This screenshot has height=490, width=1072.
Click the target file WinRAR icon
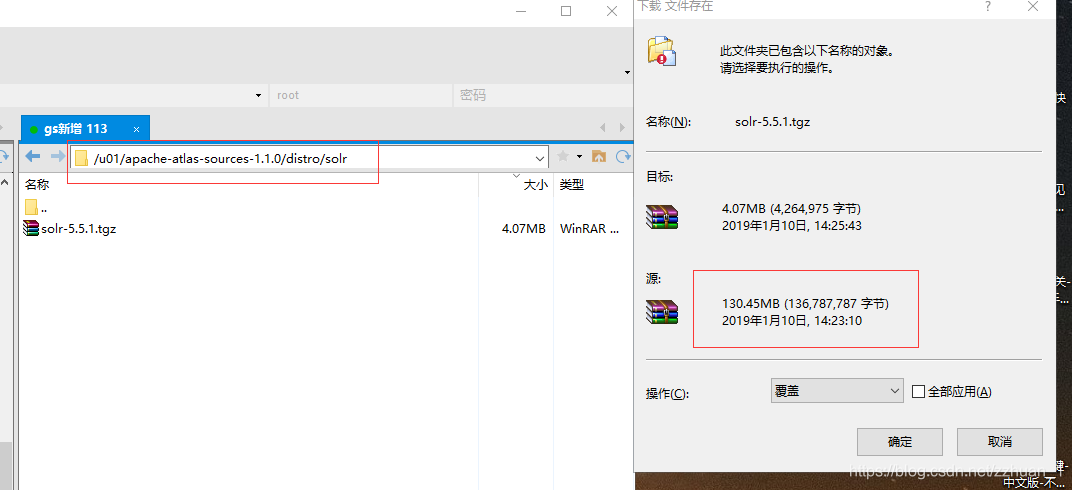pos(662,217)
